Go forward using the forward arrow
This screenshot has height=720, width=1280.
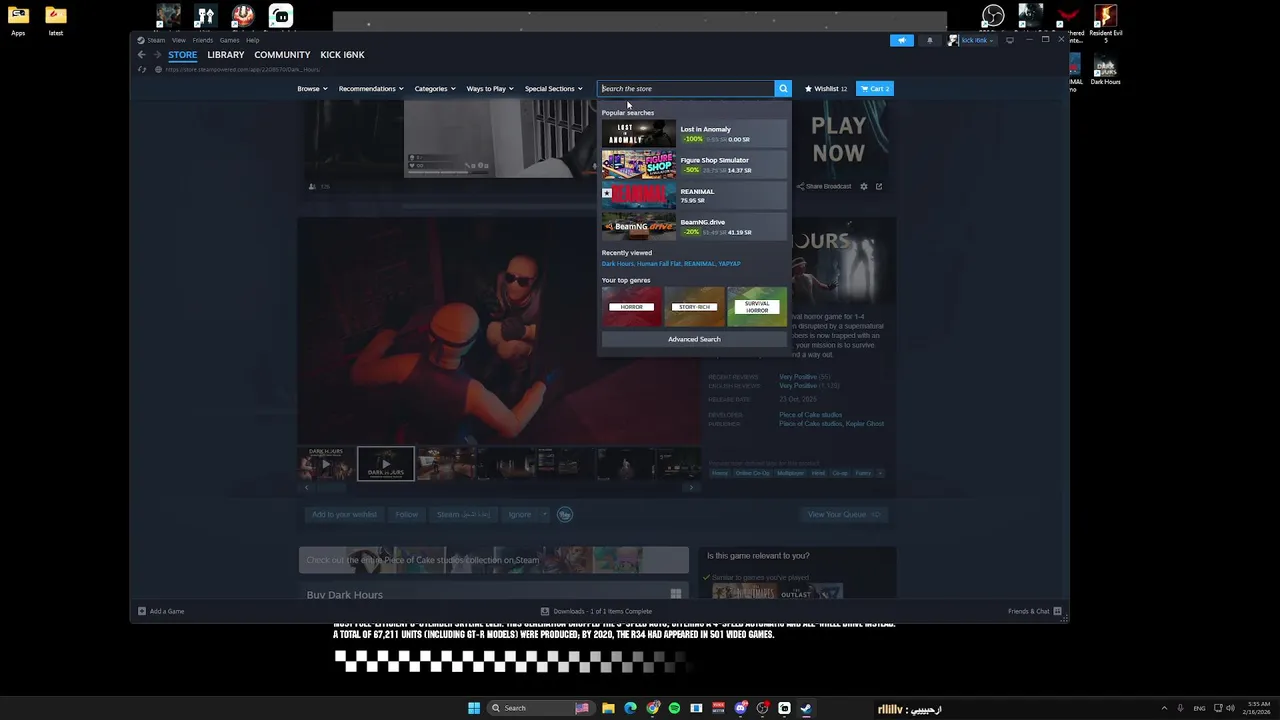(x=157, y=55)
